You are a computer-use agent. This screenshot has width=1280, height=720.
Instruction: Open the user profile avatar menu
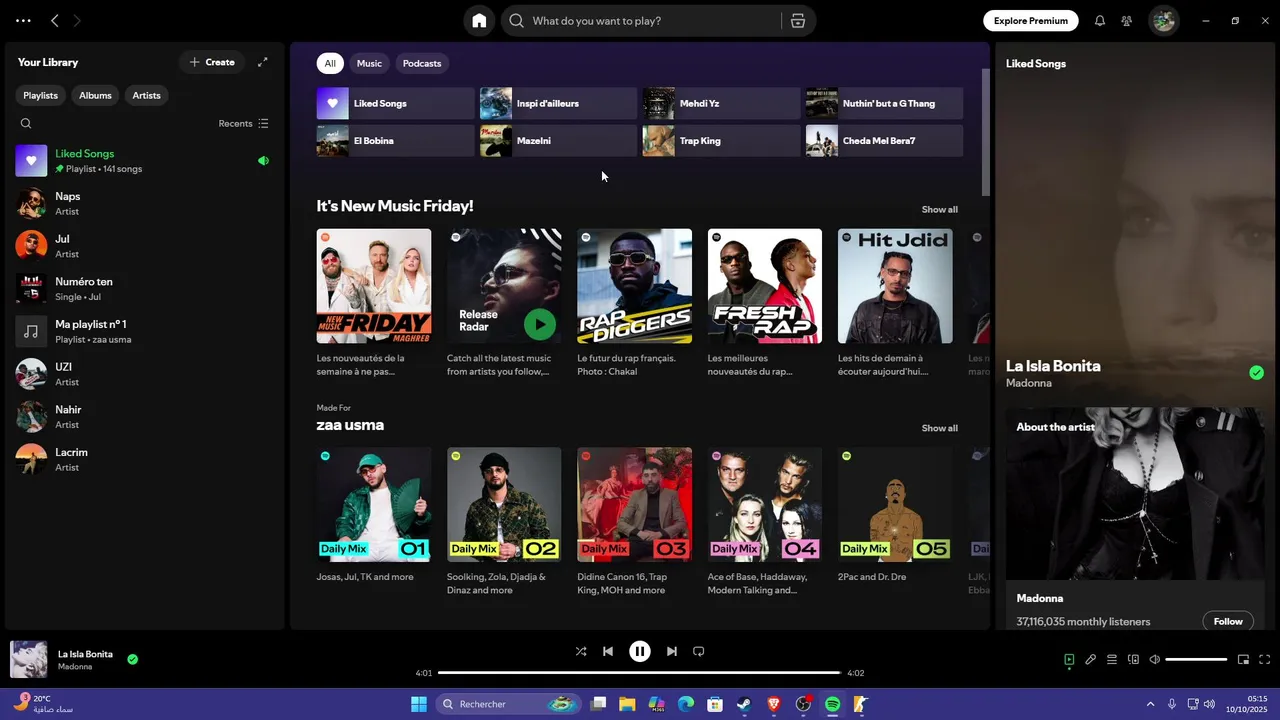[x=1163, y=20]
